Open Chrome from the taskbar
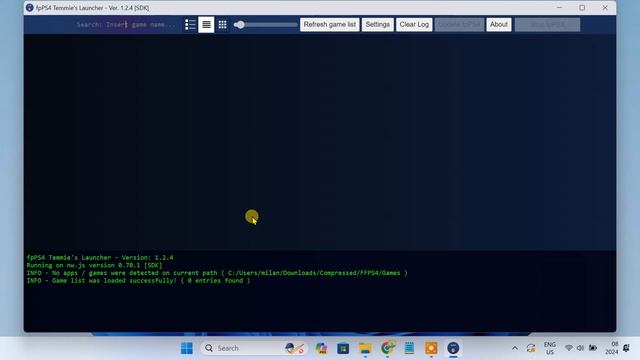Screen dimensions: 640x360 pos(387,348)
